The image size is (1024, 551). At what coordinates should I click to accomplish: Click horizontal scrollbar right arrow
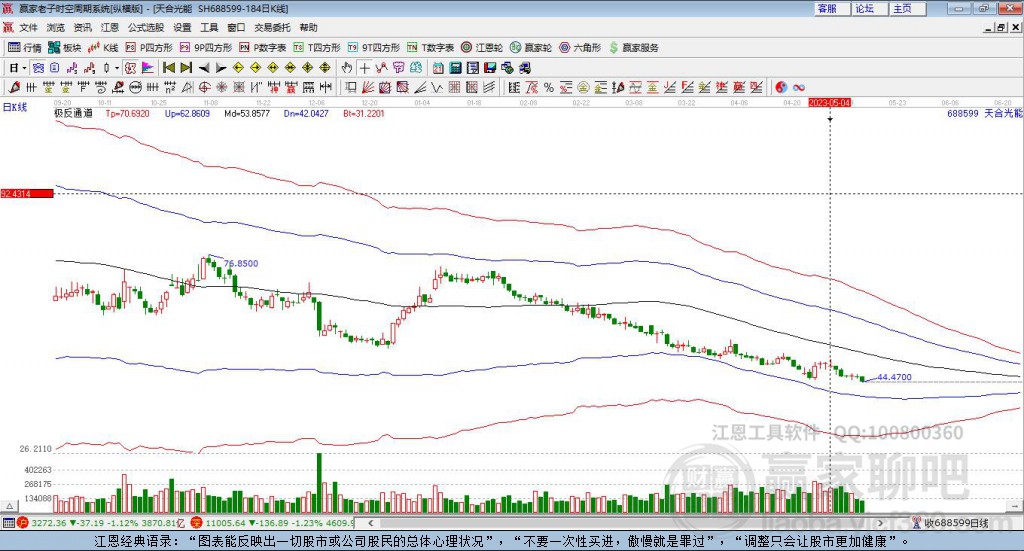click(880, 523)
